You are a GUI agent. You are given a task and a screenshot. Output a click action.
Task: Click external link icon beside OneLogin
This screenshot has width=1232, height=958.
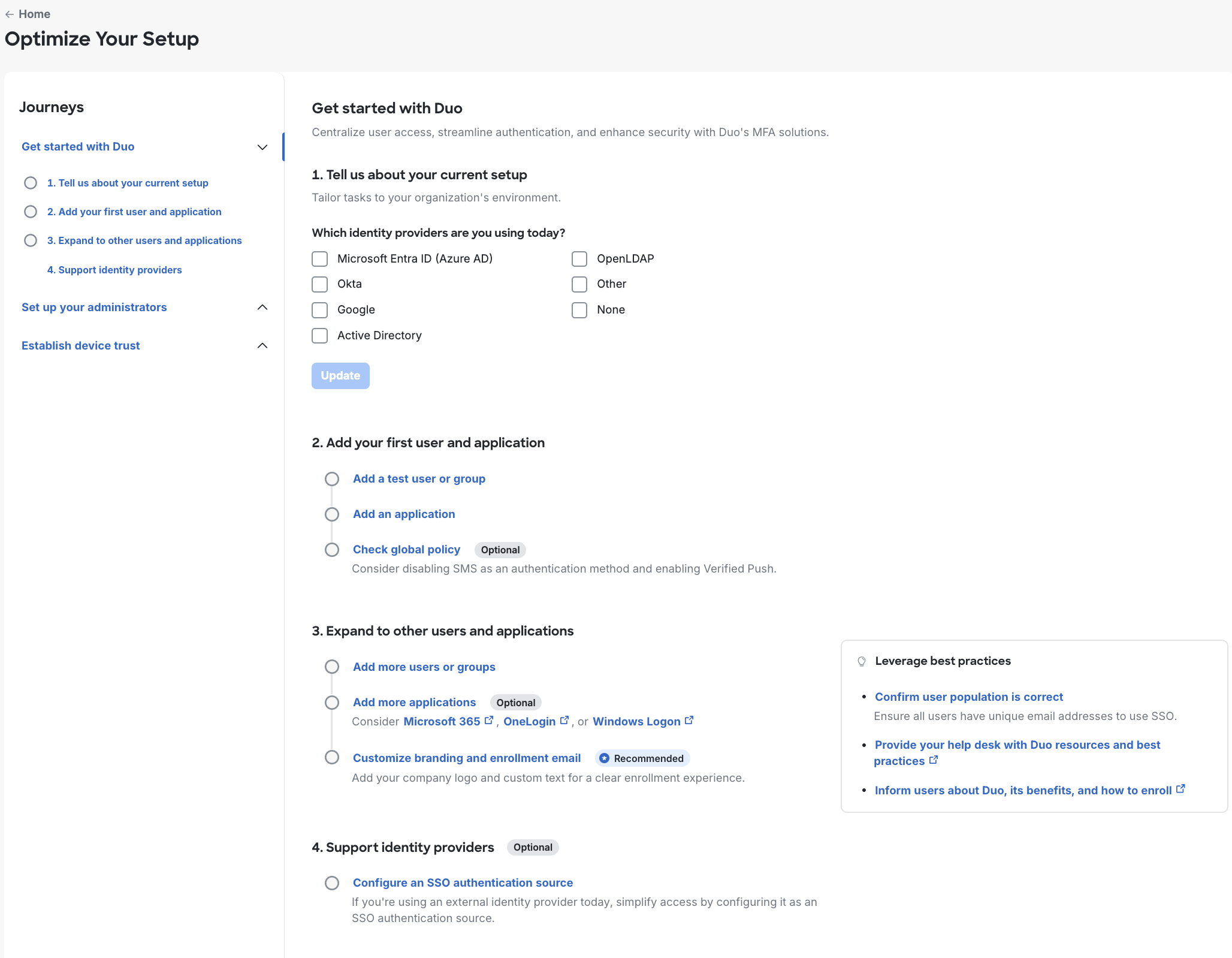tap(564, 721)
